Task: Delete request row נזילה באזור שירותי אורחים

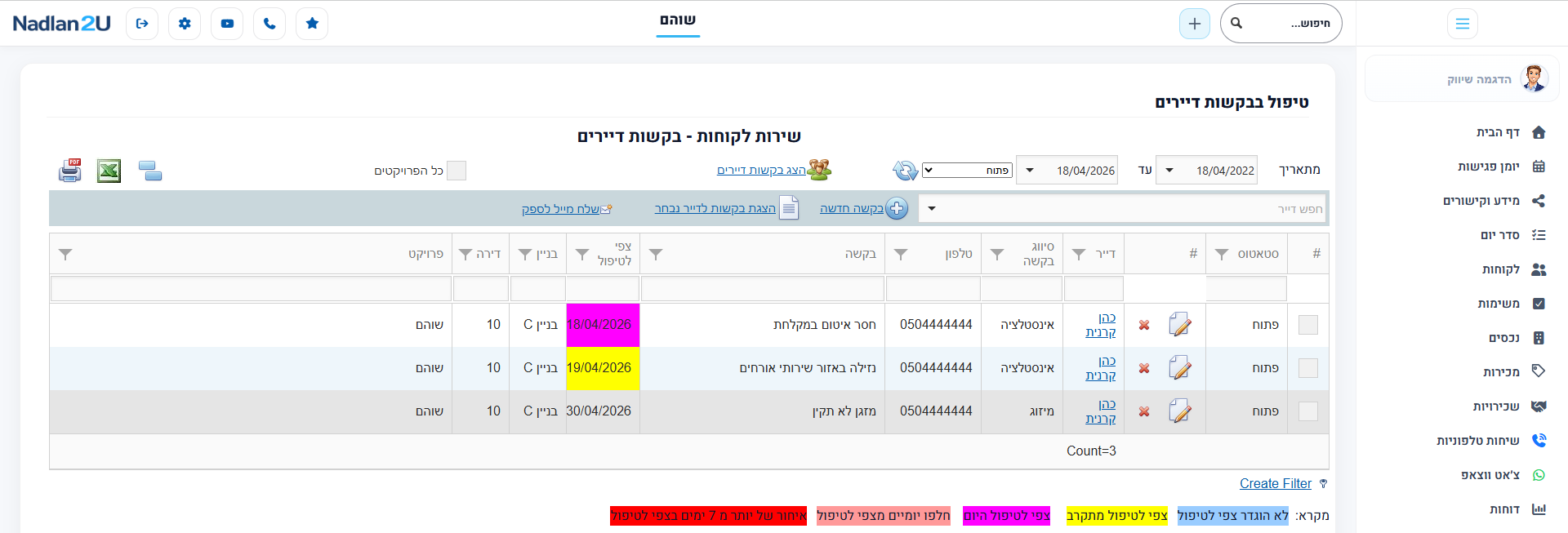Action: [1144, 368]
